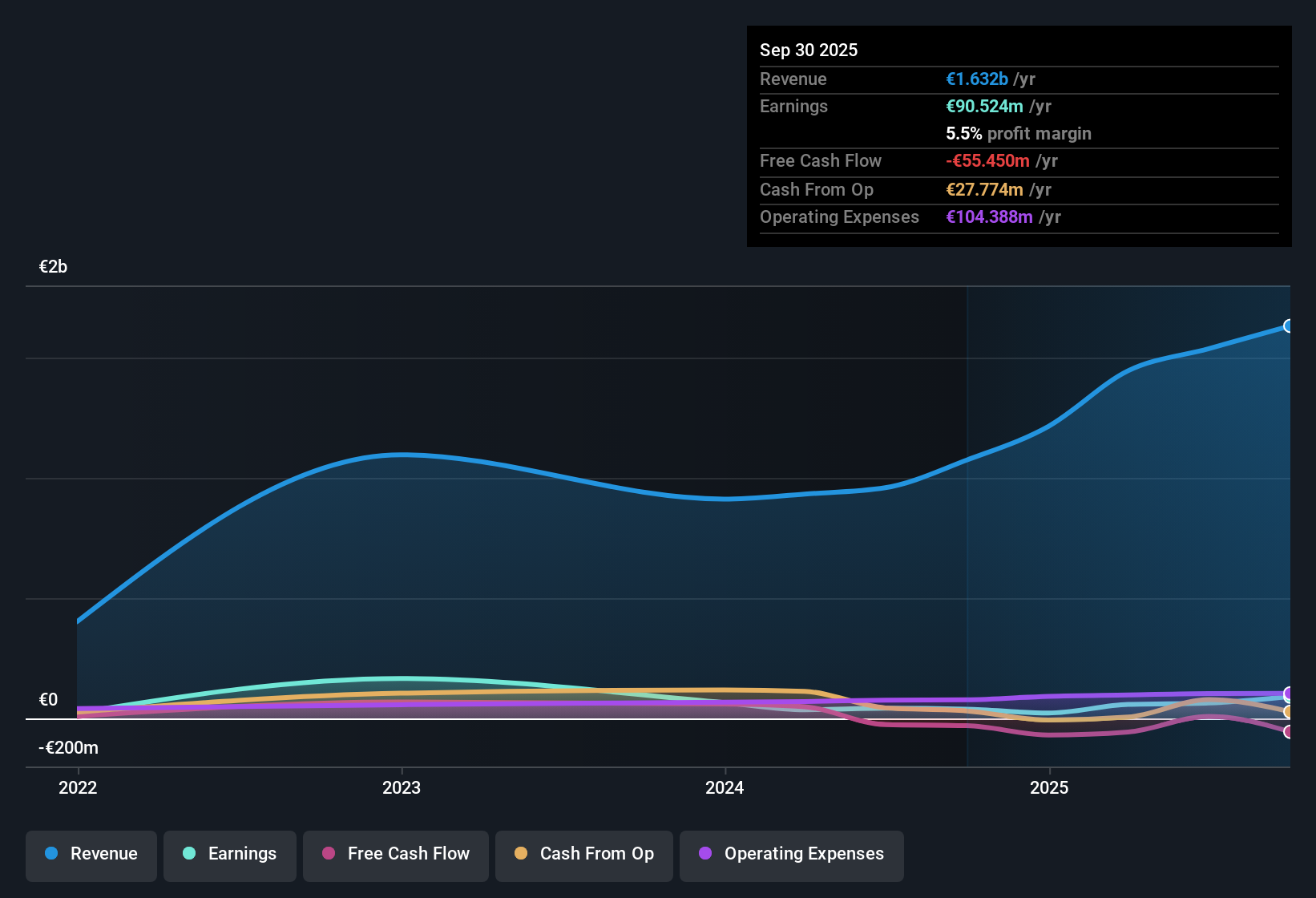Click the Cash From Op legend chip

(x=583, y=856)
